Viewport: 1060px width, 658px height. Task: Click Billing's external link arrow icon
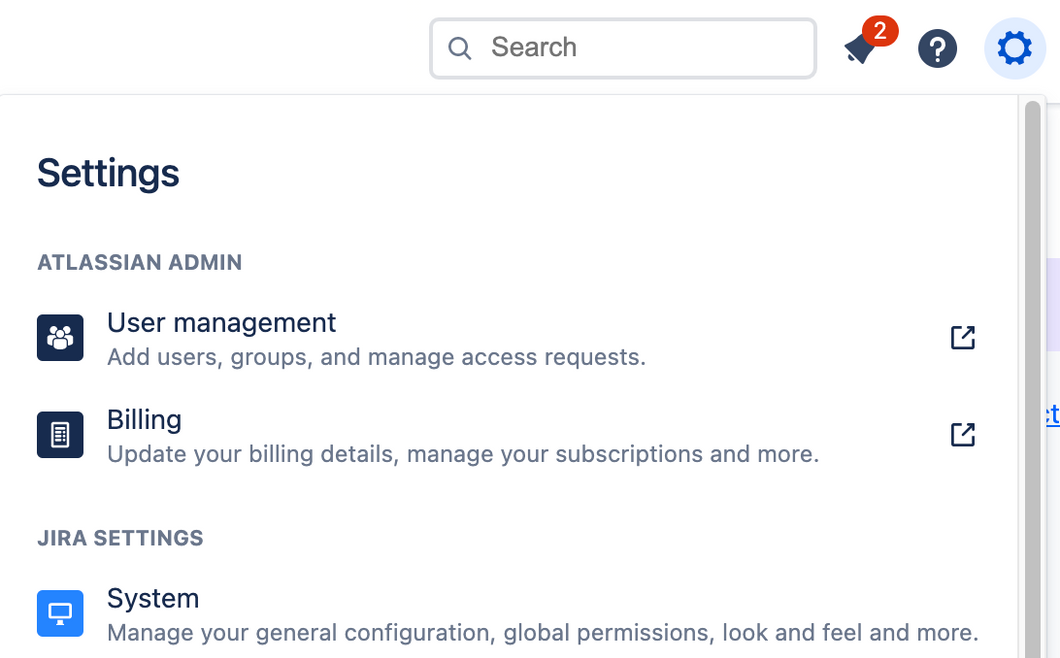pyautogui.click(x=962, y=435)
